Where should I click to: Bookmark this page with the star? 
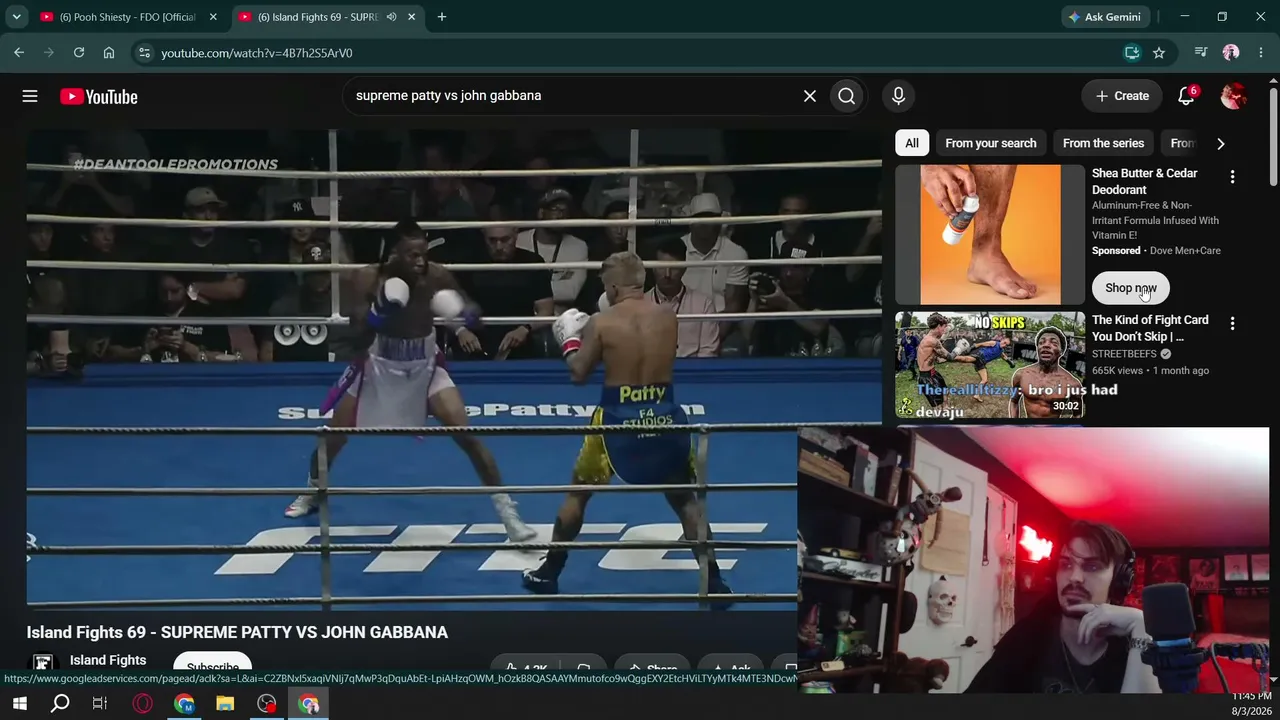1159,53
